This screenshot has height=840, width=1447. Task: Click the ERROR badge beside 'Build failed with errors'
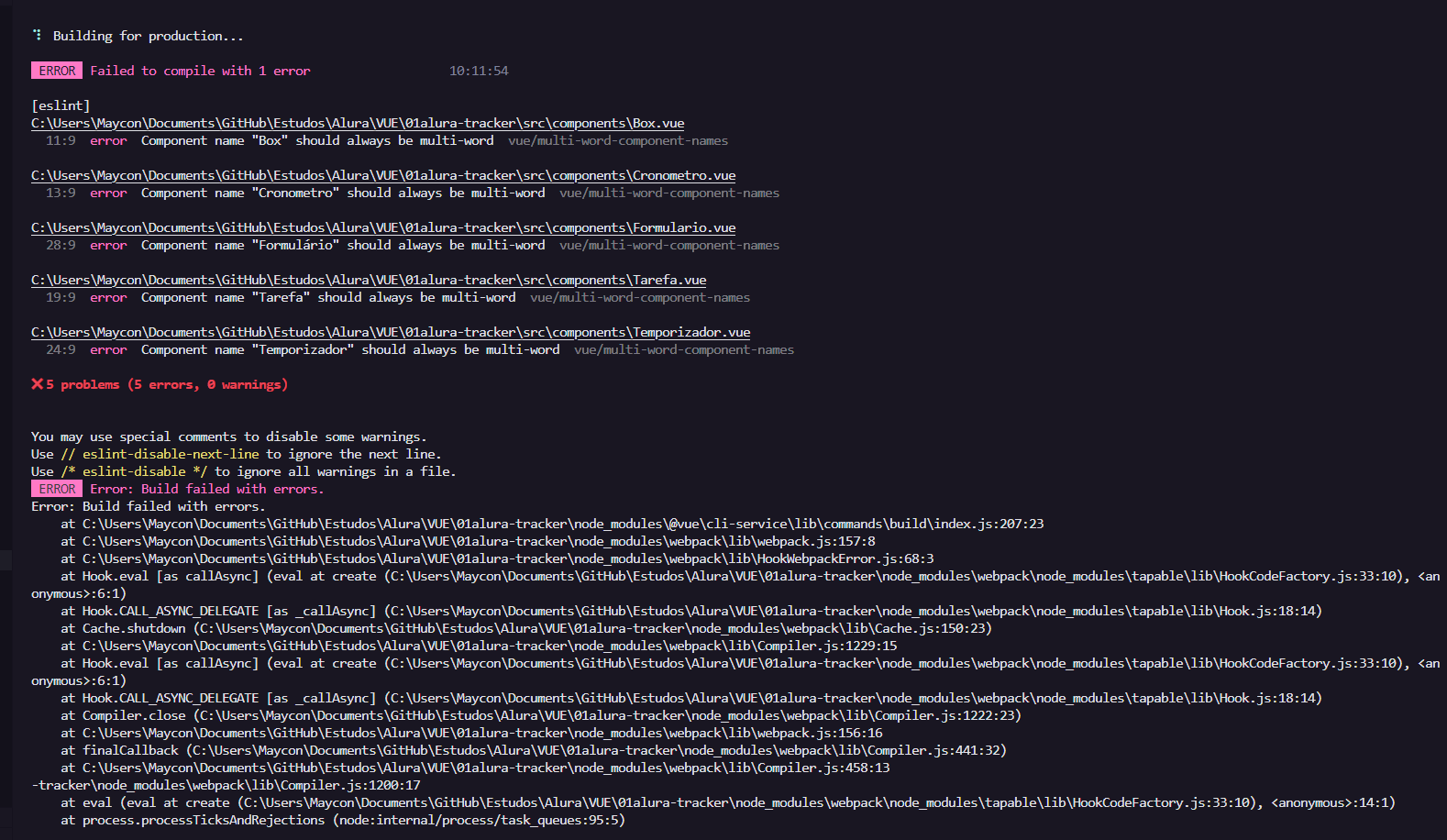pyautogui.click(x=57, y=489)
